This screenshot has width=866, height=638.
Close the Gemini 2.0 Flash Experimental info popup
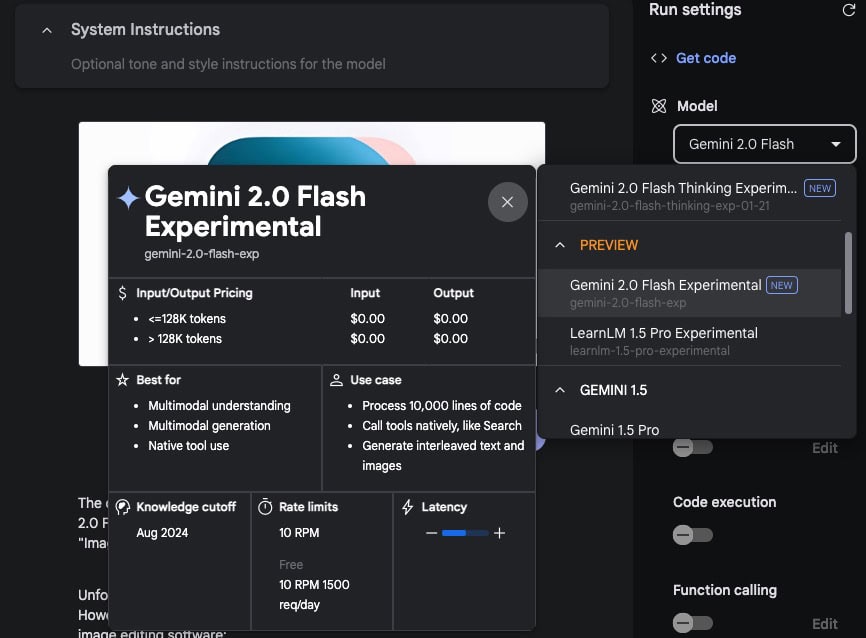point(508,202)
